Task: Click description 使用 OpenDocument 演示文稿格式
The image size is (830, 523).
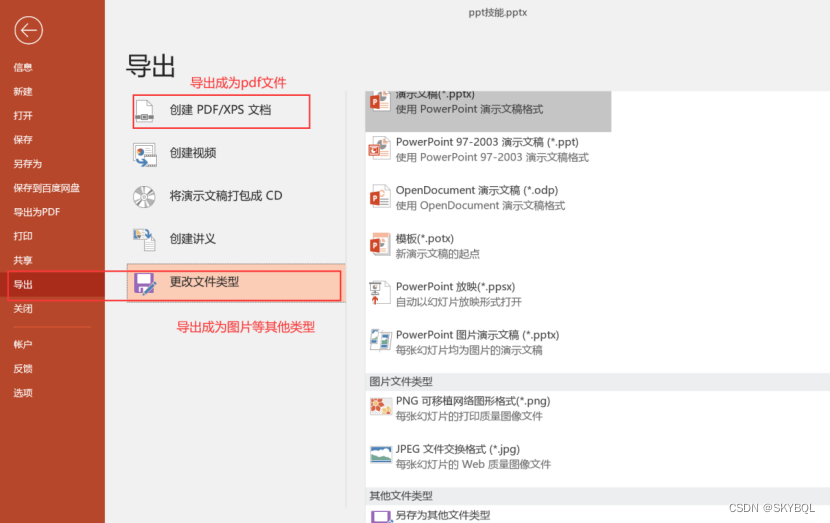Action: pos(480,205)
